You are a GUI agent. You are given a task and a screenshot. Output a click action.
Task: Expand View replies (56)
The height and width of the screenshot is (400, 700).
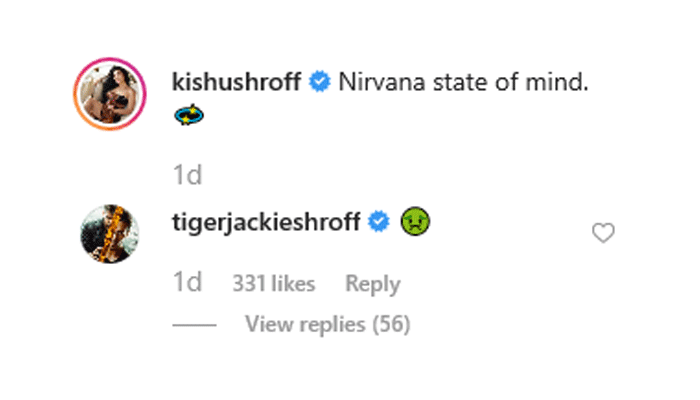[327, 324]
